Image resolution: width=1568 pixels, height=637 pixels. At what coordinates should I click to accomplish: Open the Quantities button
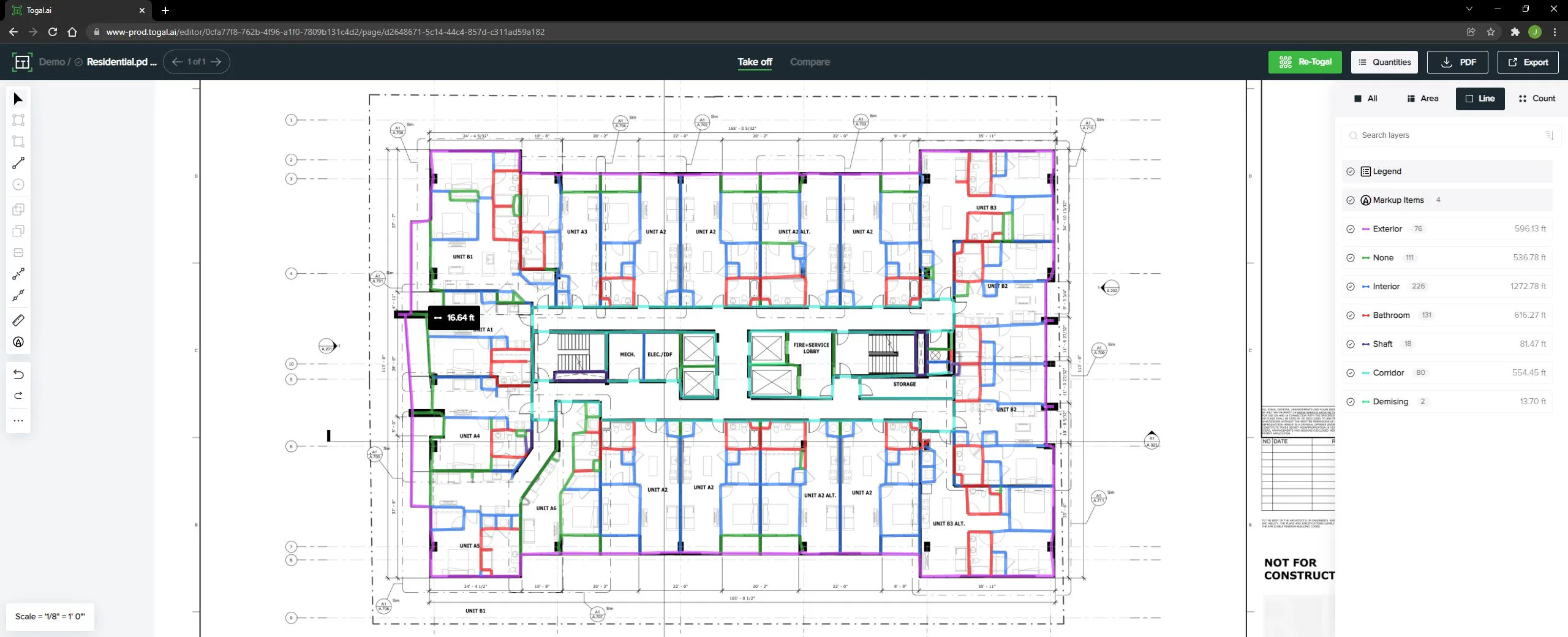coord(1384,62)
